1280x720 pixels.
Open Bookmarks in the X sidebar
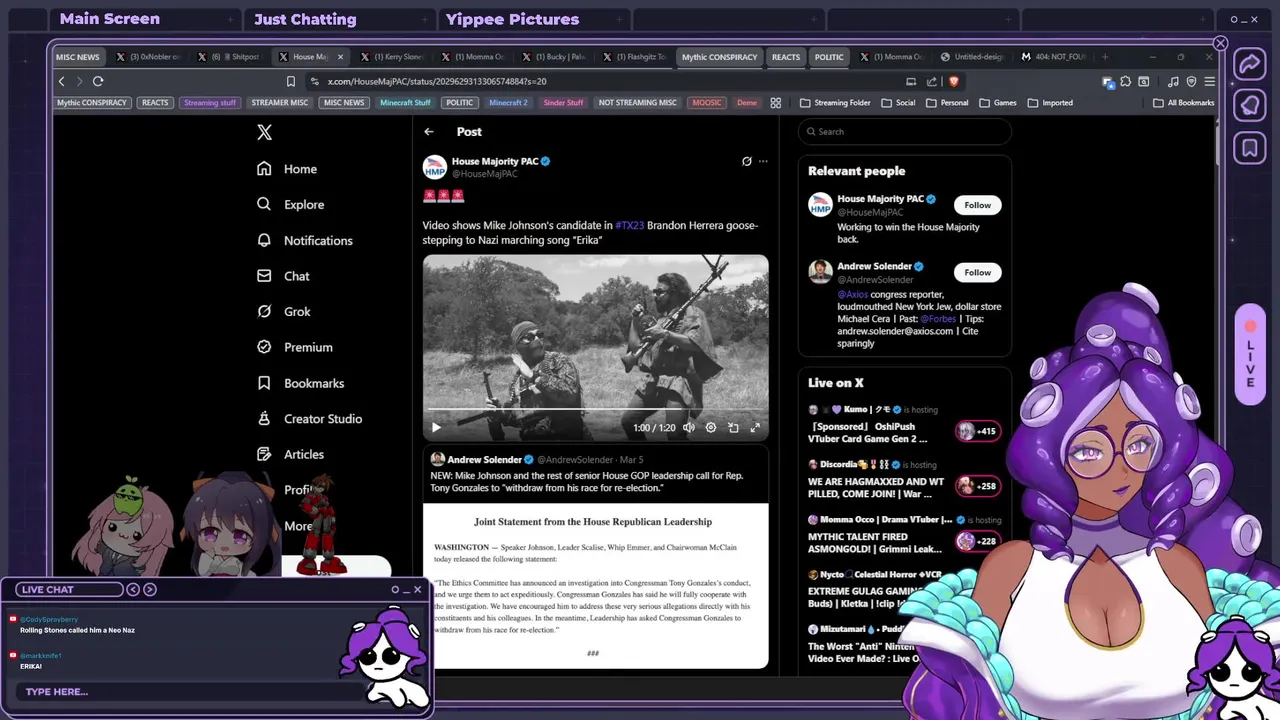point(300,383)
